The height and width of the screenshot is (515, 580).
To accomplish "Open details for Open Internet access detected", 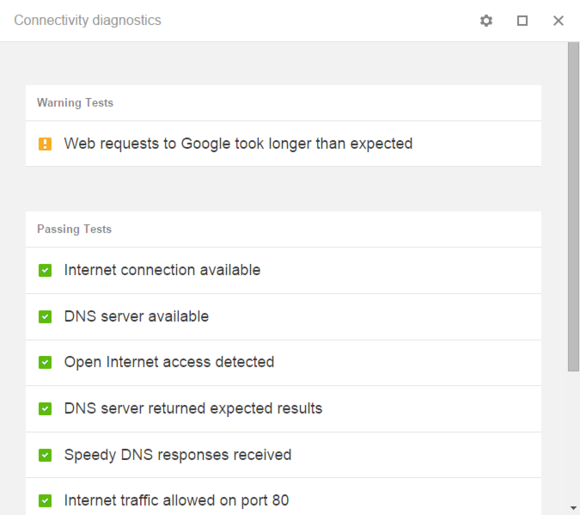I will (283, 363).
